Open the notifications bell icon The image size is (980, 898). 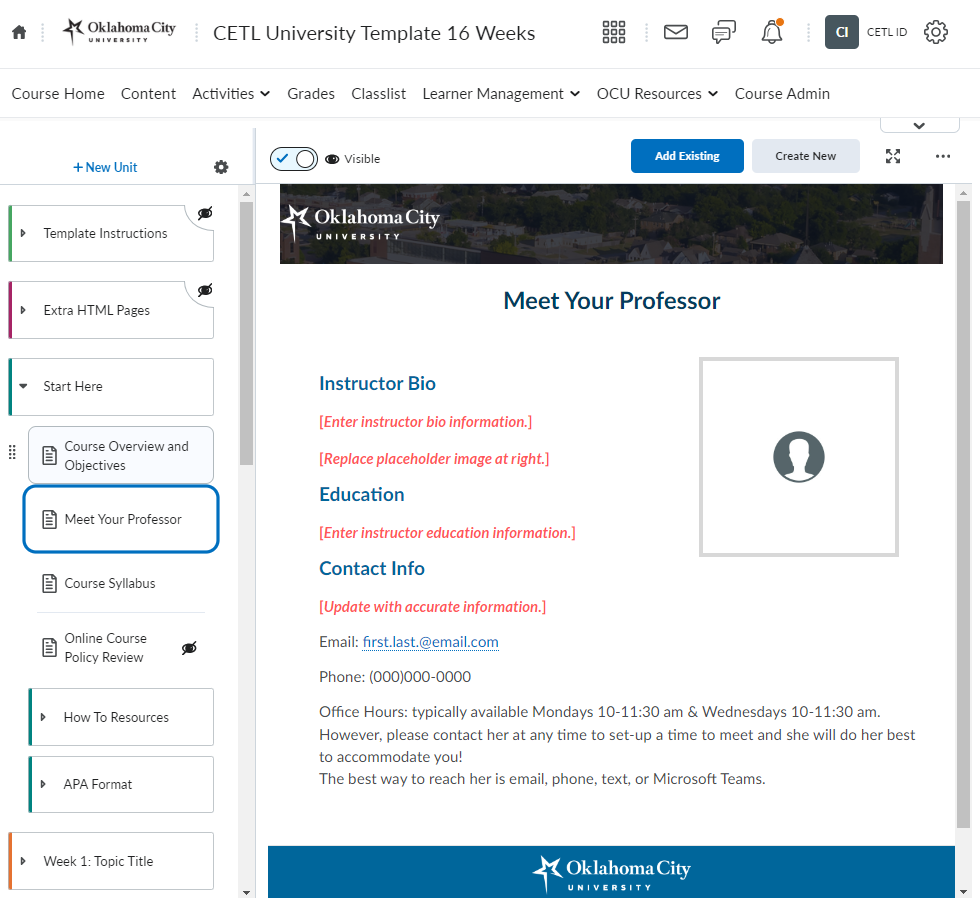[x=771, y=33]
